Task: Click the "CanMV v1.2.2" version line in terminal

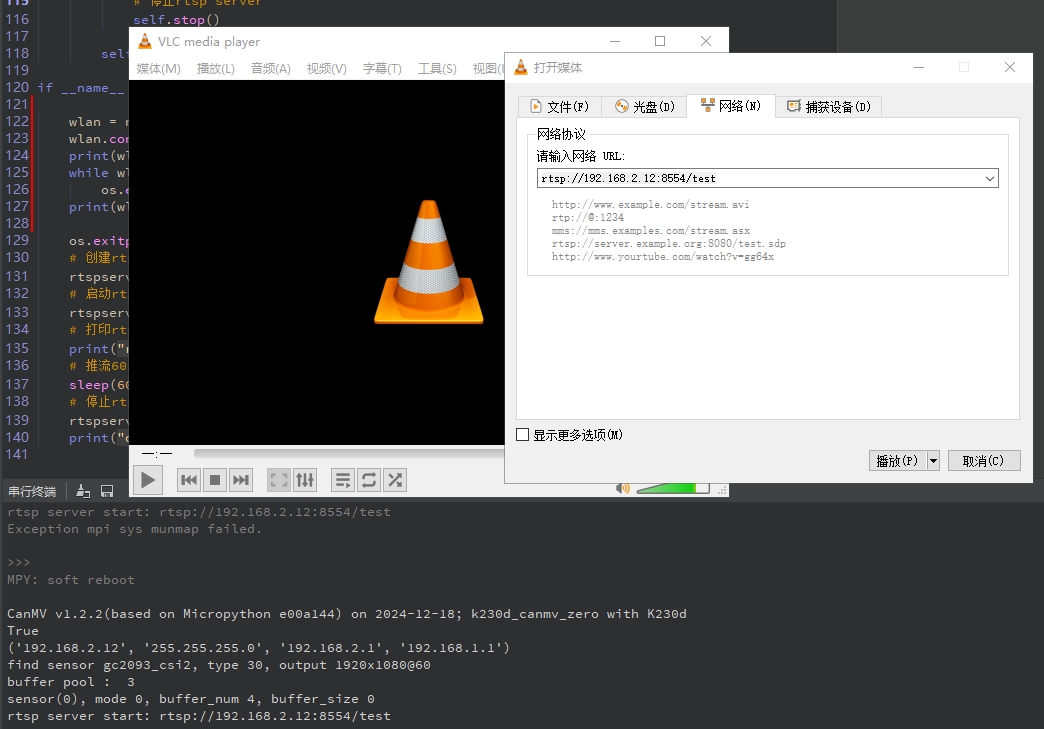Action: click(x=346, y=614)
